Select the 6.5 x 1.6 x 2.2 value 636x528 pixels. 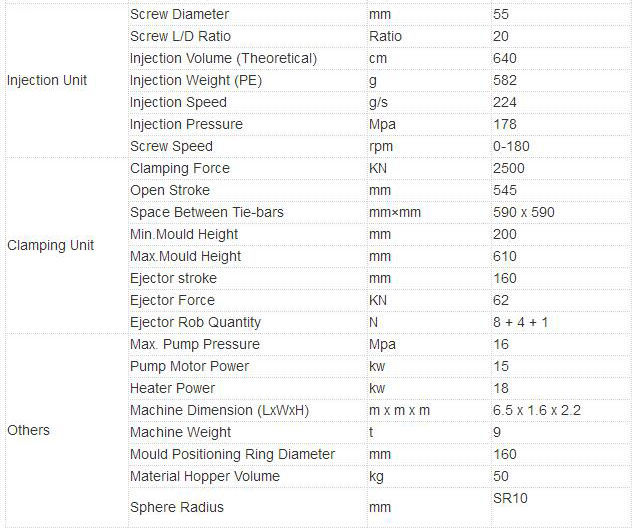coord(537,410)
